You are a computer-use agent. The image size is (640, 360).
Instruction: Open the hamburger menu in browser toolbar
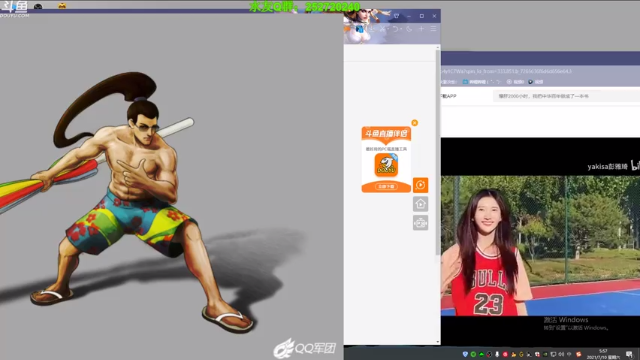point(433,29)
